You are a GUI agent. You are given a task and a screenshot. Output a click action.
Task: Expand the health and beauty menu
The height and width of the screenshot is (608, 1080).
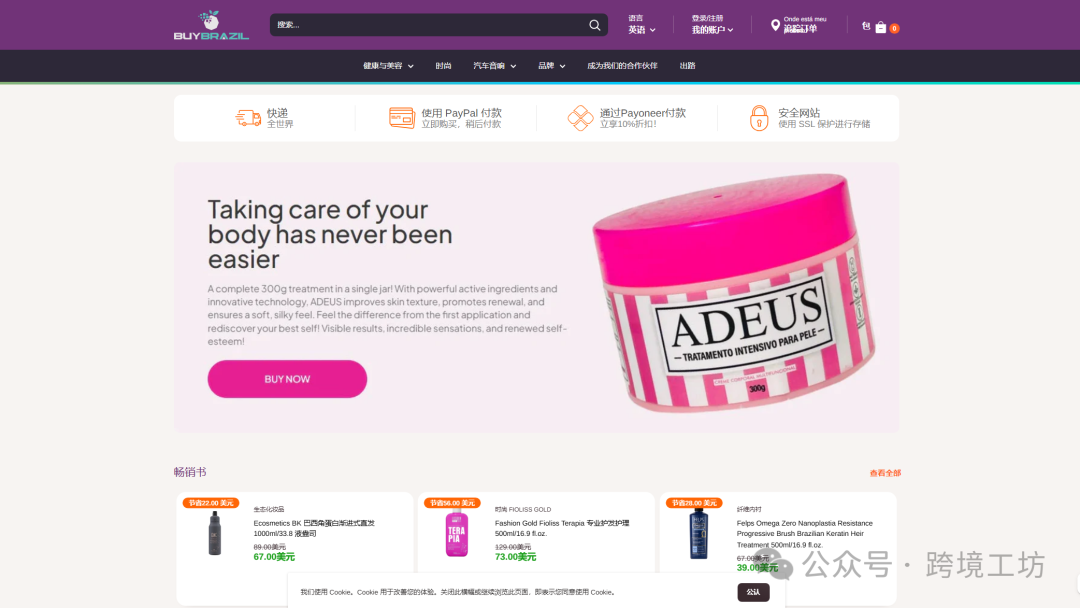388,66
